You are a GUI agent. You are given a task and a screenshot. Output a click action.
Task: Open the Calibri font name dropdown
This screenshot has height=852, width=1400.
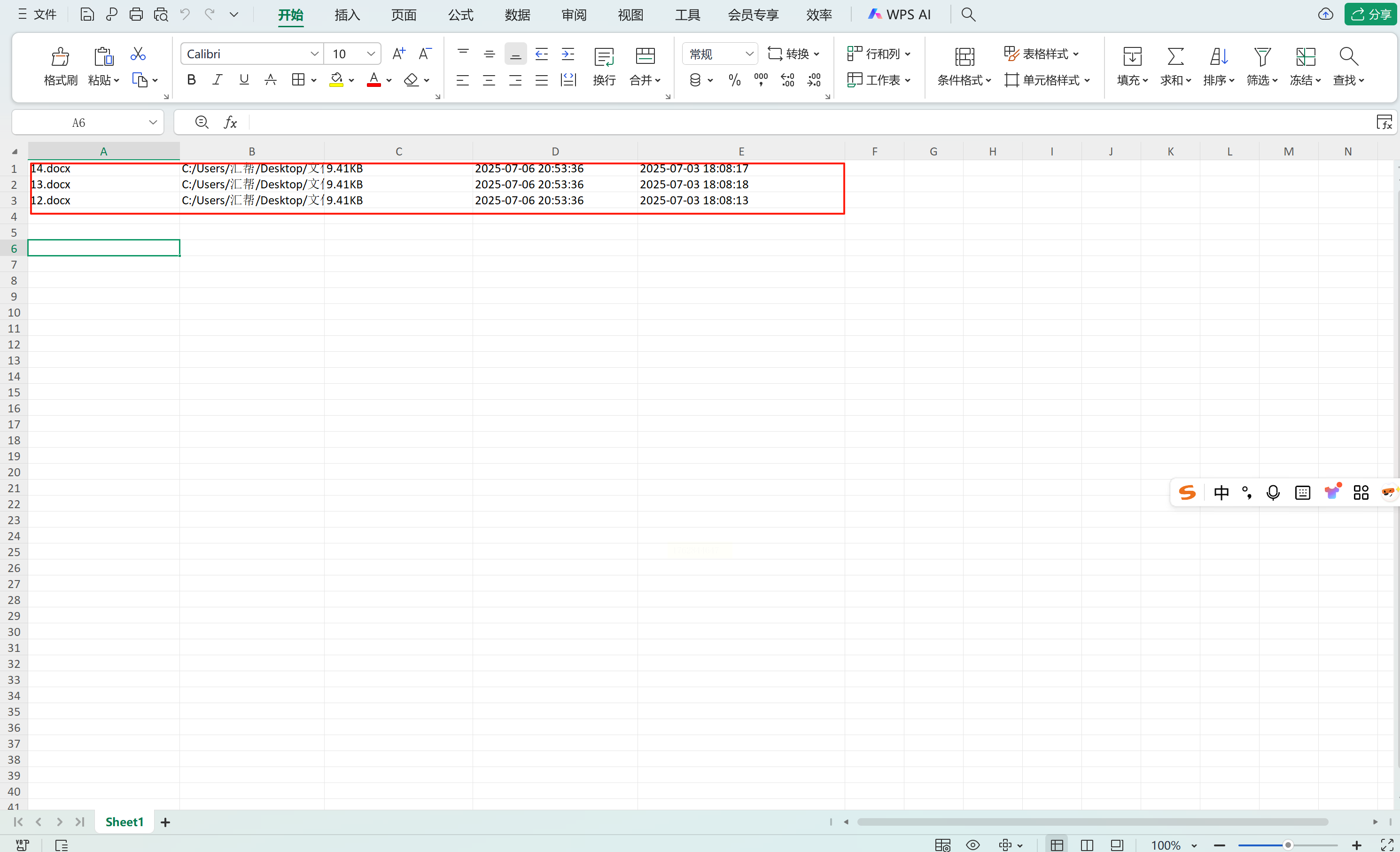coord(314,54)
